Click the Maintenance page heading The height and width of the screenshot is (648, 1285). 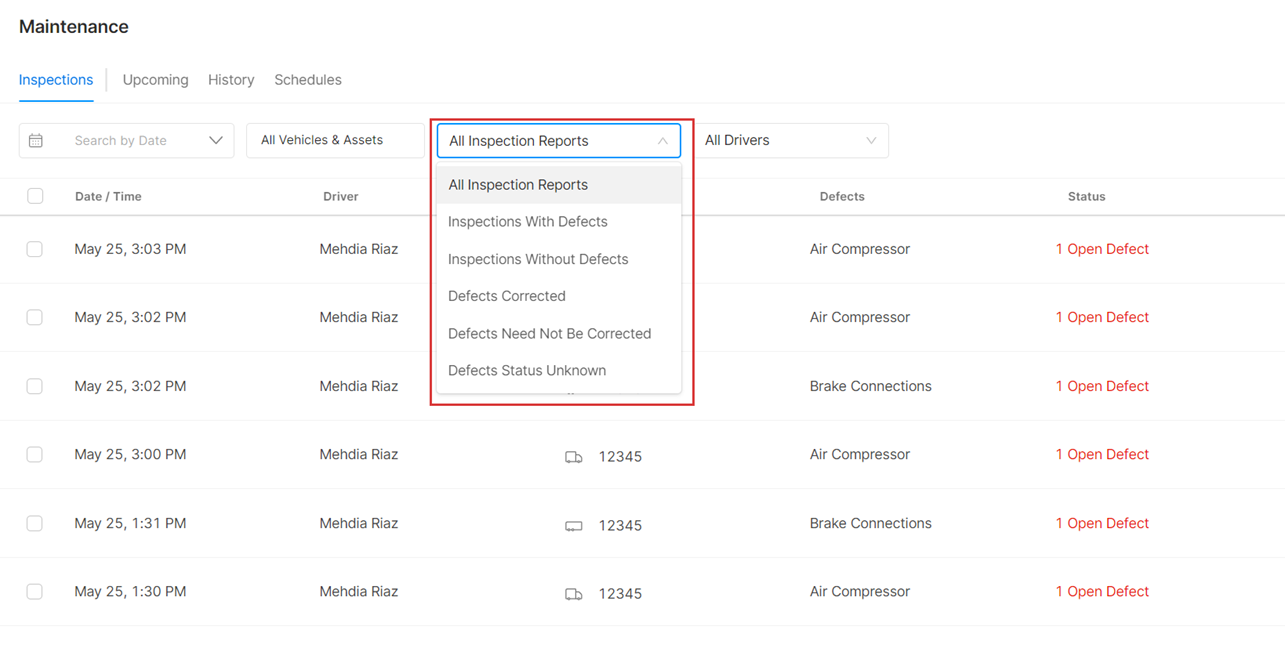point(74,27)
